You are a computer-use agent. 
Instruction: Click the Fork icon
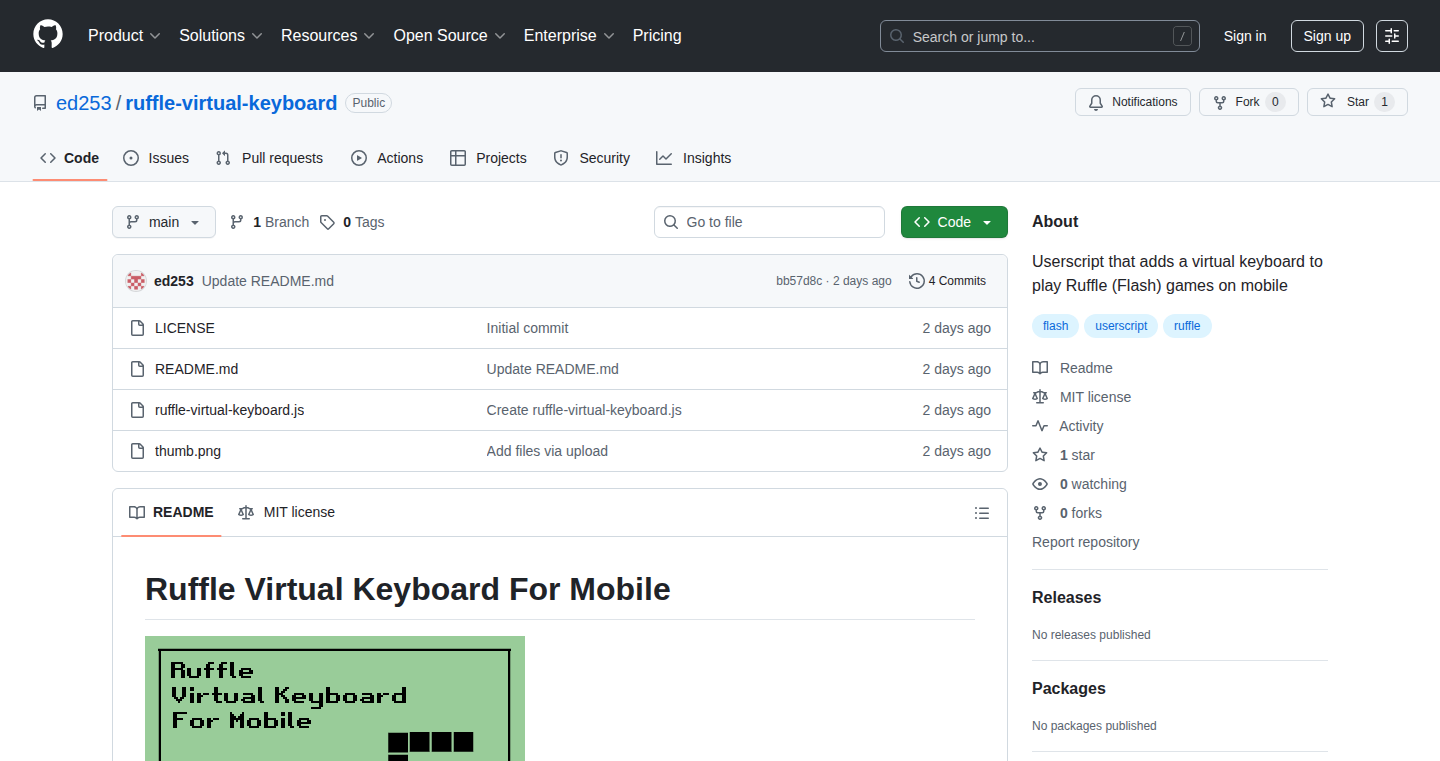coord(1220,102)
